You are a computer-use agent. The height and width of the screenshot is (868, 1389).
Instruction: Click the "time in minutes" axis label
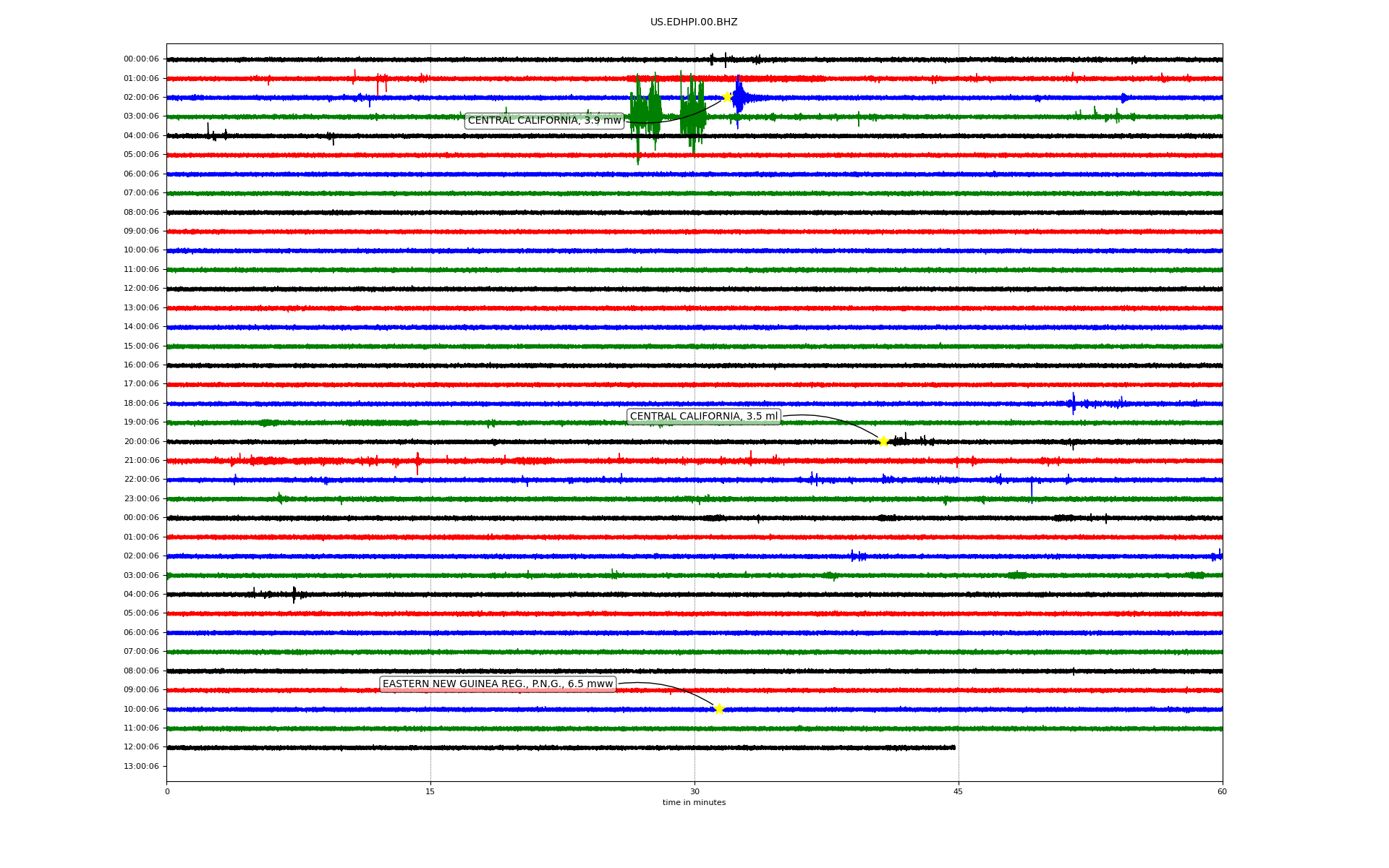[x=694, y=802]
